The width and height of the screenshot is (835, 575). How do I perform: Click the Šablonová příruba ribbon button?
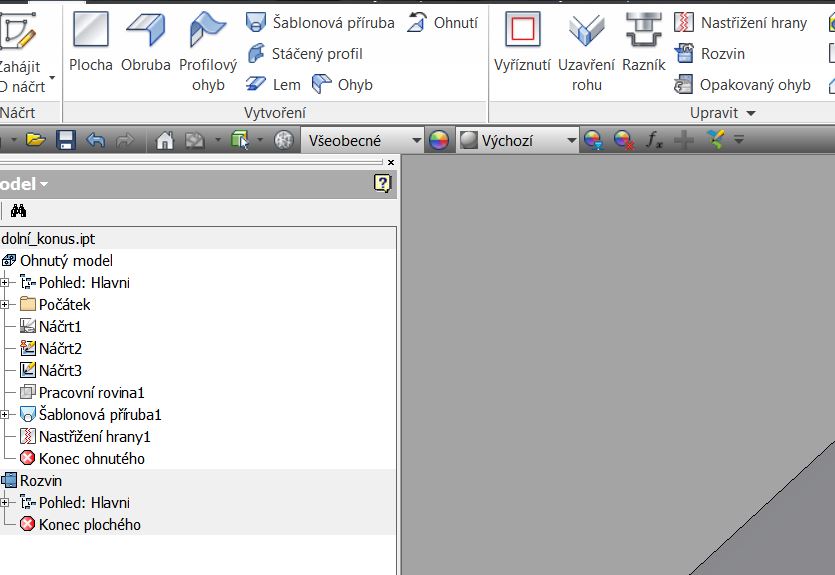tap(320, 22)
